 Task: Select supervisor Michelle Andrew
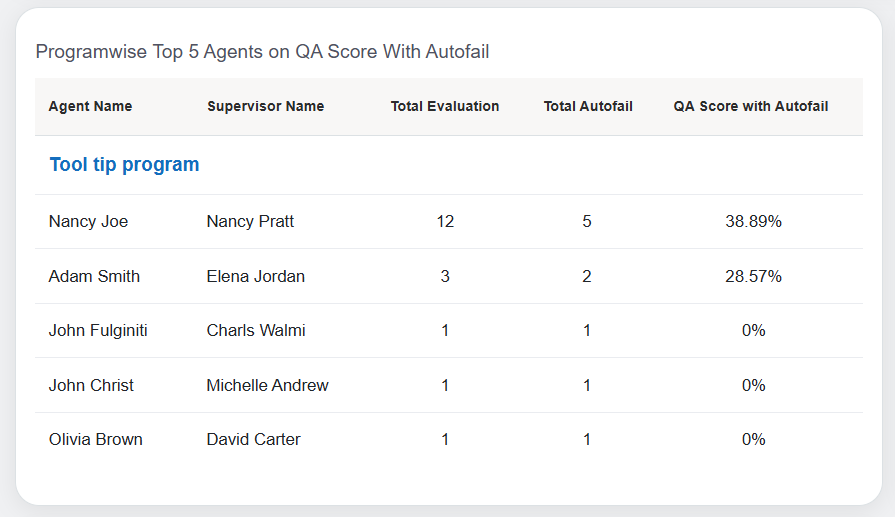coord(267,385)
